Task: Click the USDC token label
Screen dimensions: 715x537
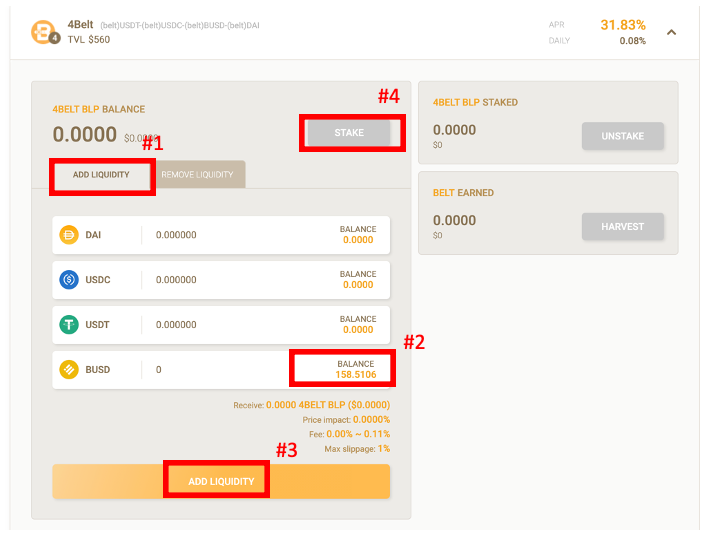Action: pyautogui.click(x=98, y=279)
